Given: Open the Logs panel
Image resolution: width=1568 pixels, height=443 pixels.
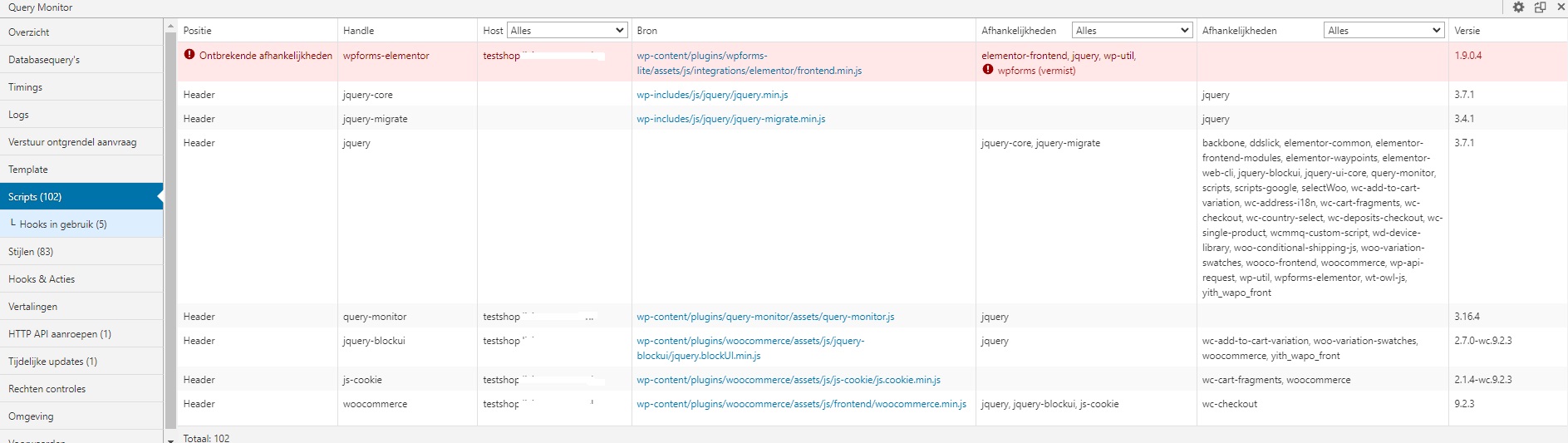Looking at the screenshot, I should [x=81, y=114].
